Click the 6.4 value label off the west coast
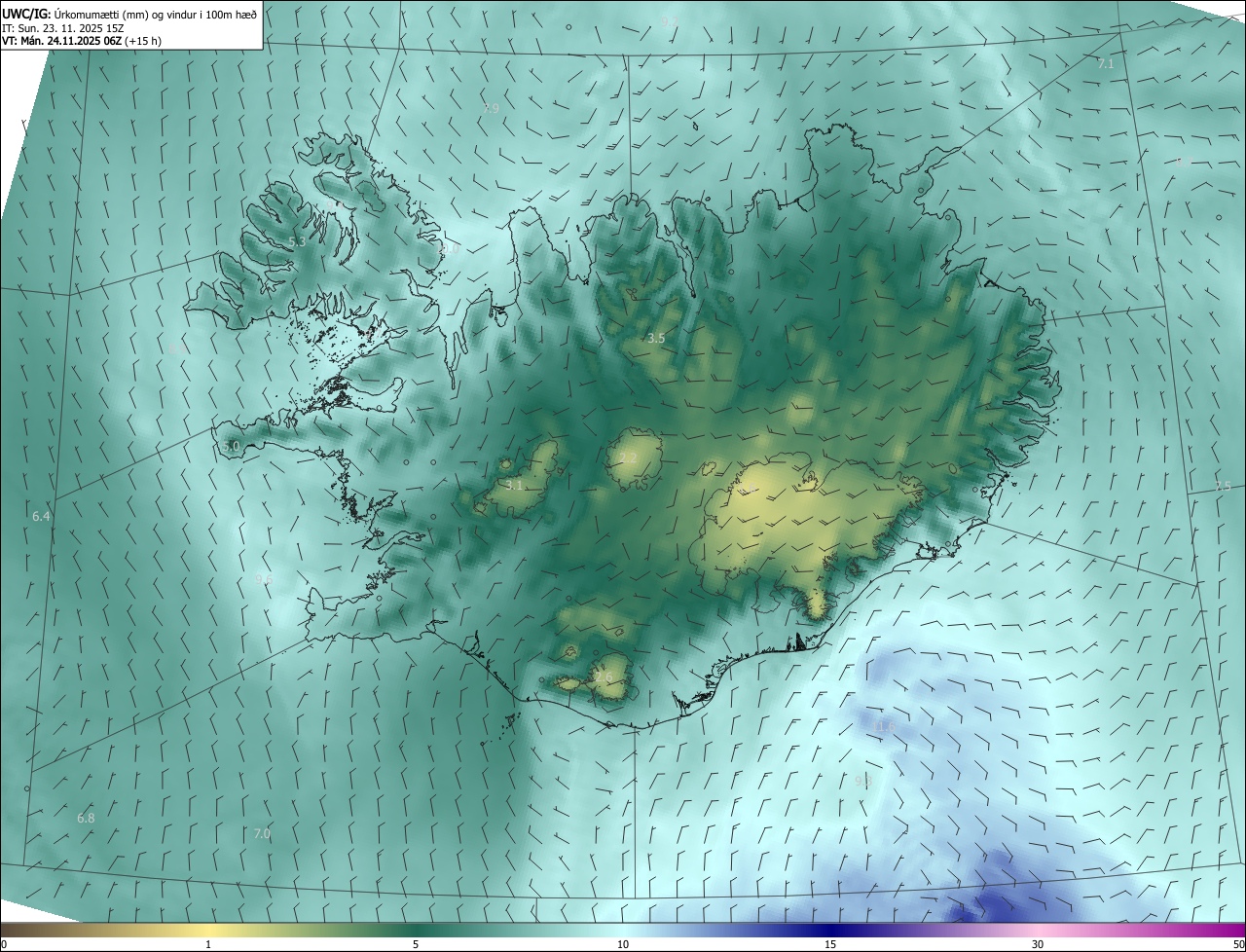1246x952 pixels. tap(41, 516)
